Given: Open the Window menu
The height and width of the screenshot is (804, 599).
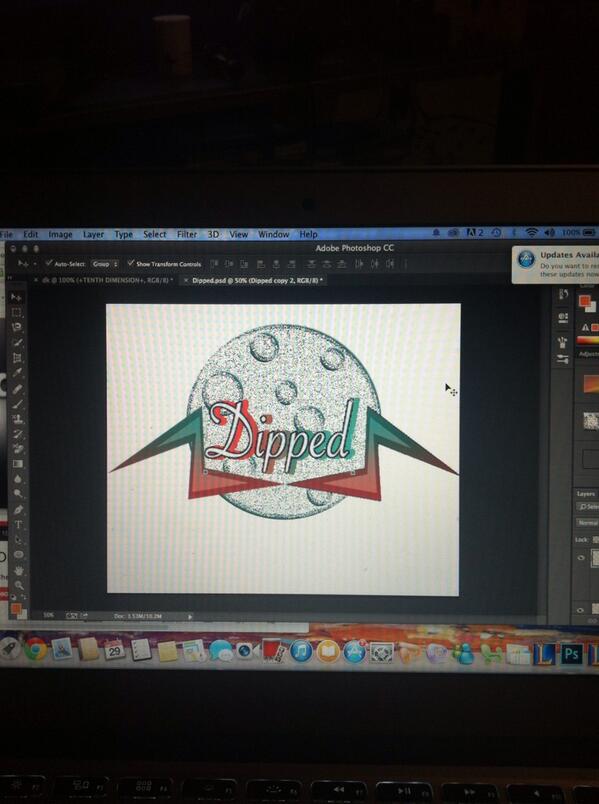Looking at the screenshot, I should [273, 234].
